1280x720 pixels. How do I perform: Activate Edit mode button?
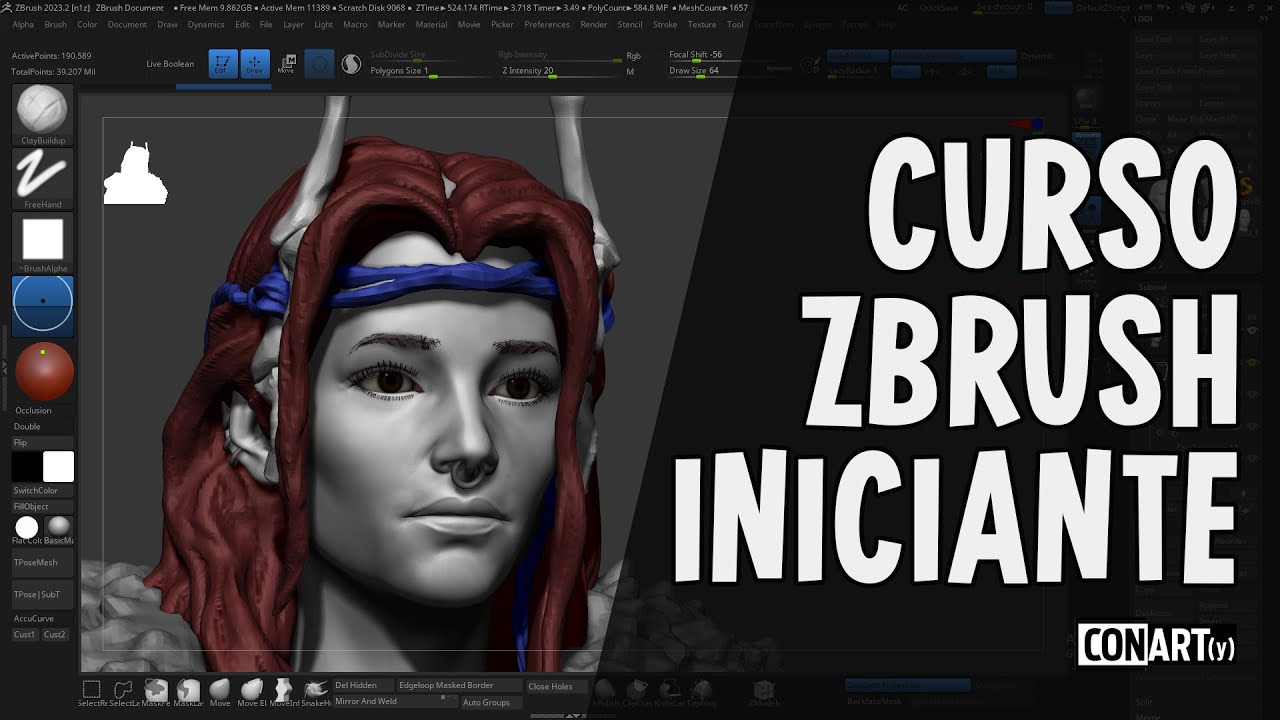point(223,64)
